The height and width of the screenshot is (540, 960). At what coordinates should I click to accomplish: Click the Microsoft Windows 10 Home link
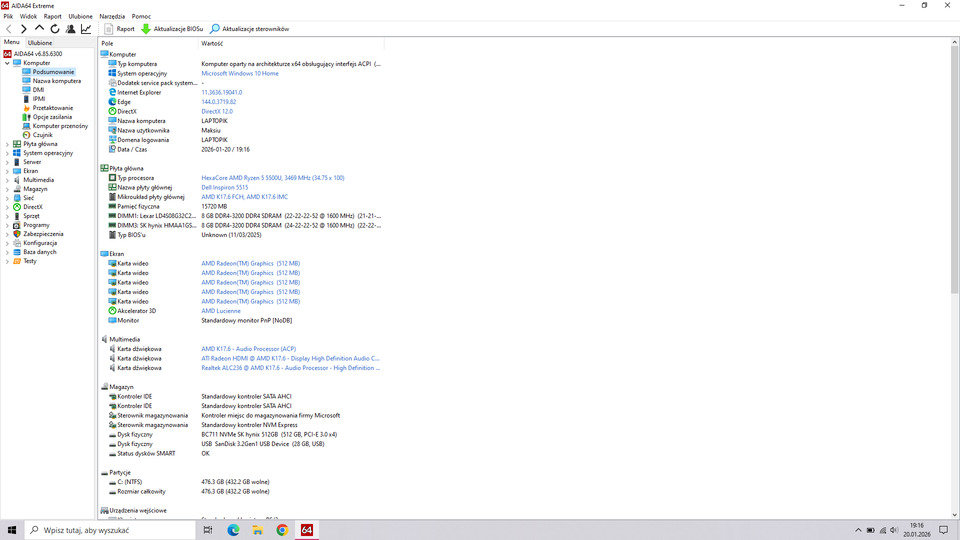[240, 73]
